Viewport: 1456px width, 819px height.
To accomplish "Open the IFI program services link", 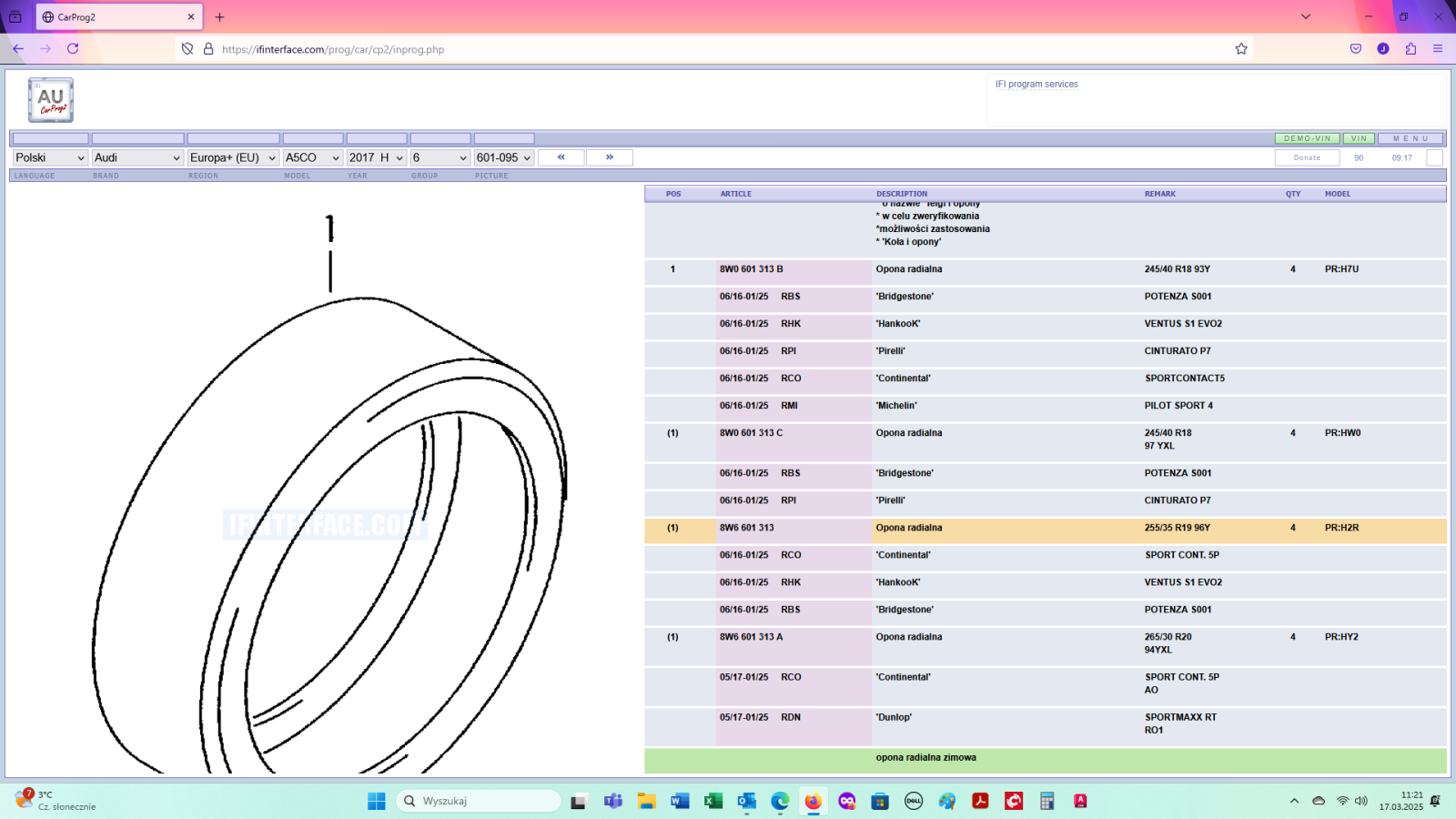I will 1036,85.
